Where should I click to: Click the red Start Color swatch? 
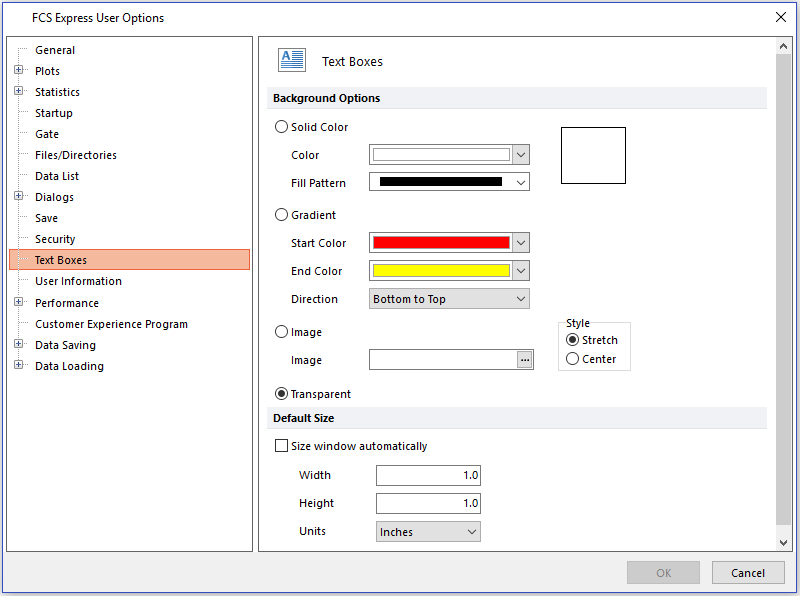(x=441, y=243)
